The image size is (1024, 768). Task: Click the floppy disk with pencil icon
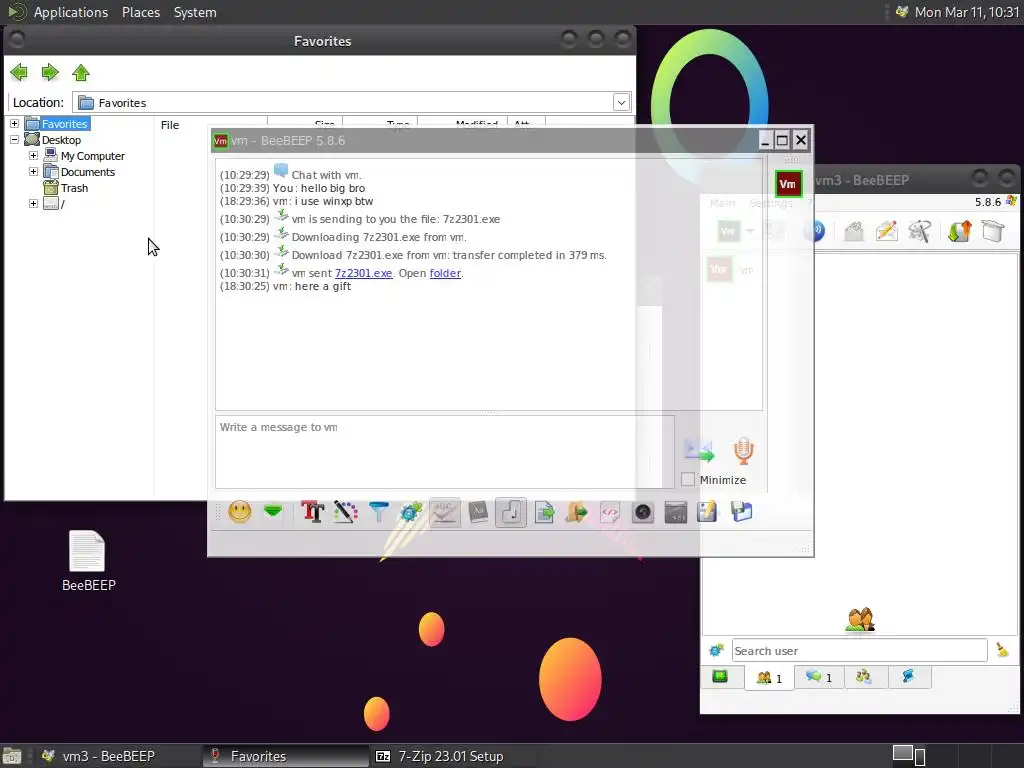(708, 511)
